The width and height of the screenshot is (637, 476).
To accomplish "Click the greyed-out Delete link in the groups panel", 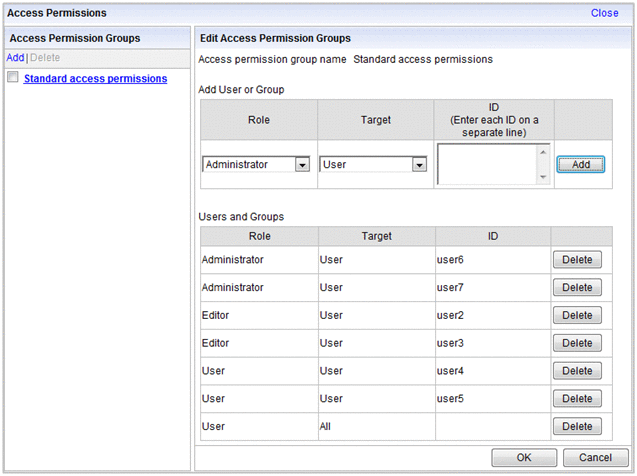I will click(45, 58).
